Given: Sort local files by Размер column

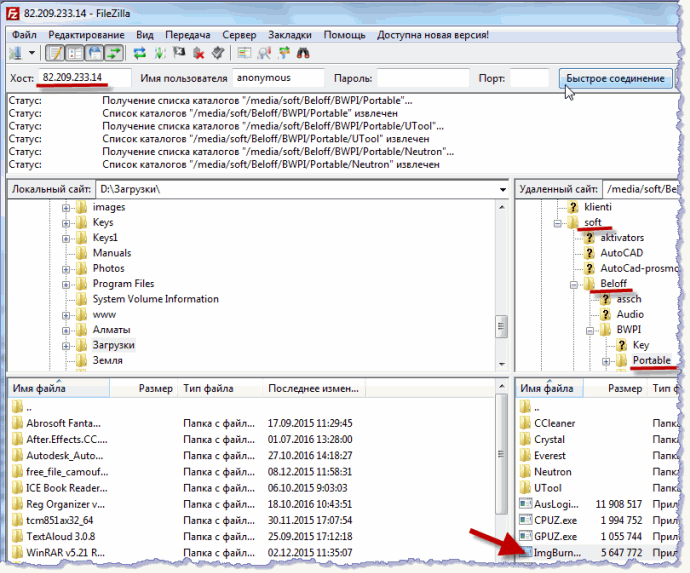Looking at the screenshot, I should click(x=143, y=389).
